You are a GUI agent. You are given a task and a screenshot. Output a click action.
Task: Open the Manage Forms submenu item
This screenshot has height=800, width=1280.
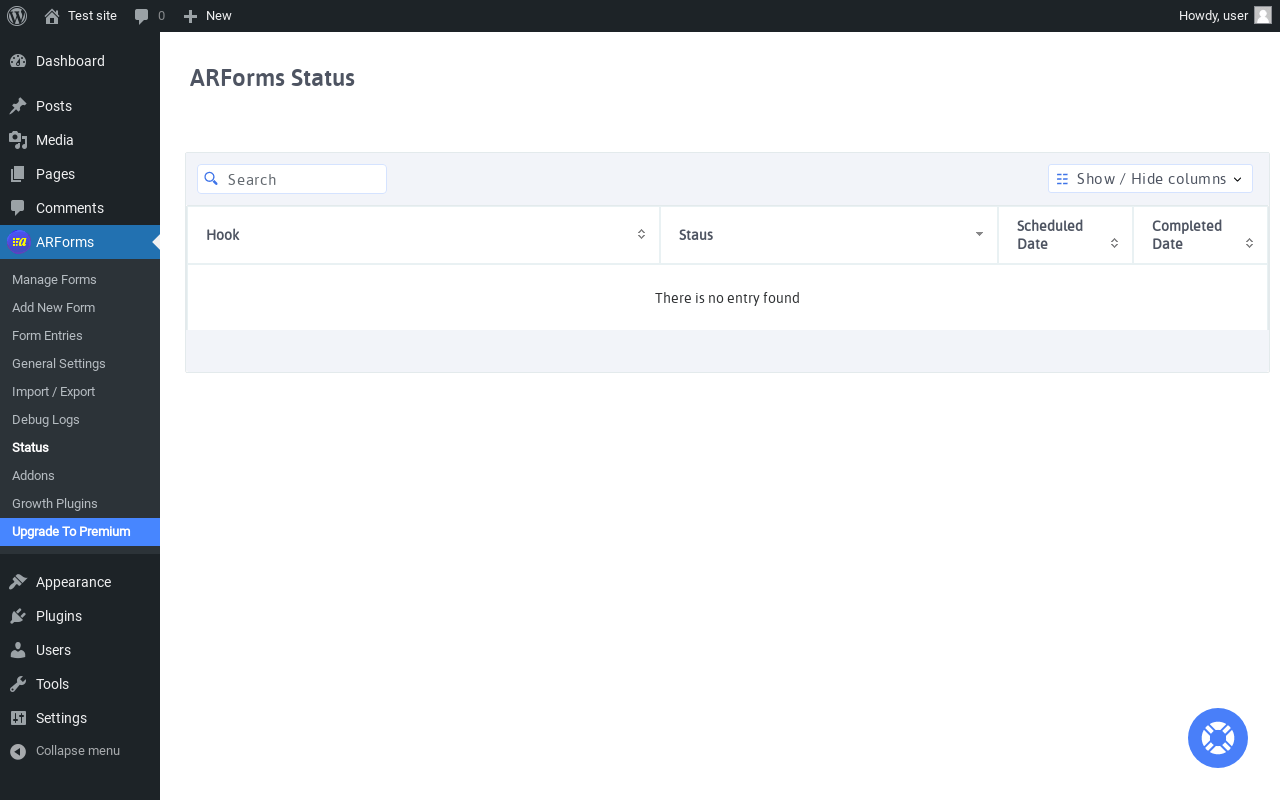click(x=54, y=280)
